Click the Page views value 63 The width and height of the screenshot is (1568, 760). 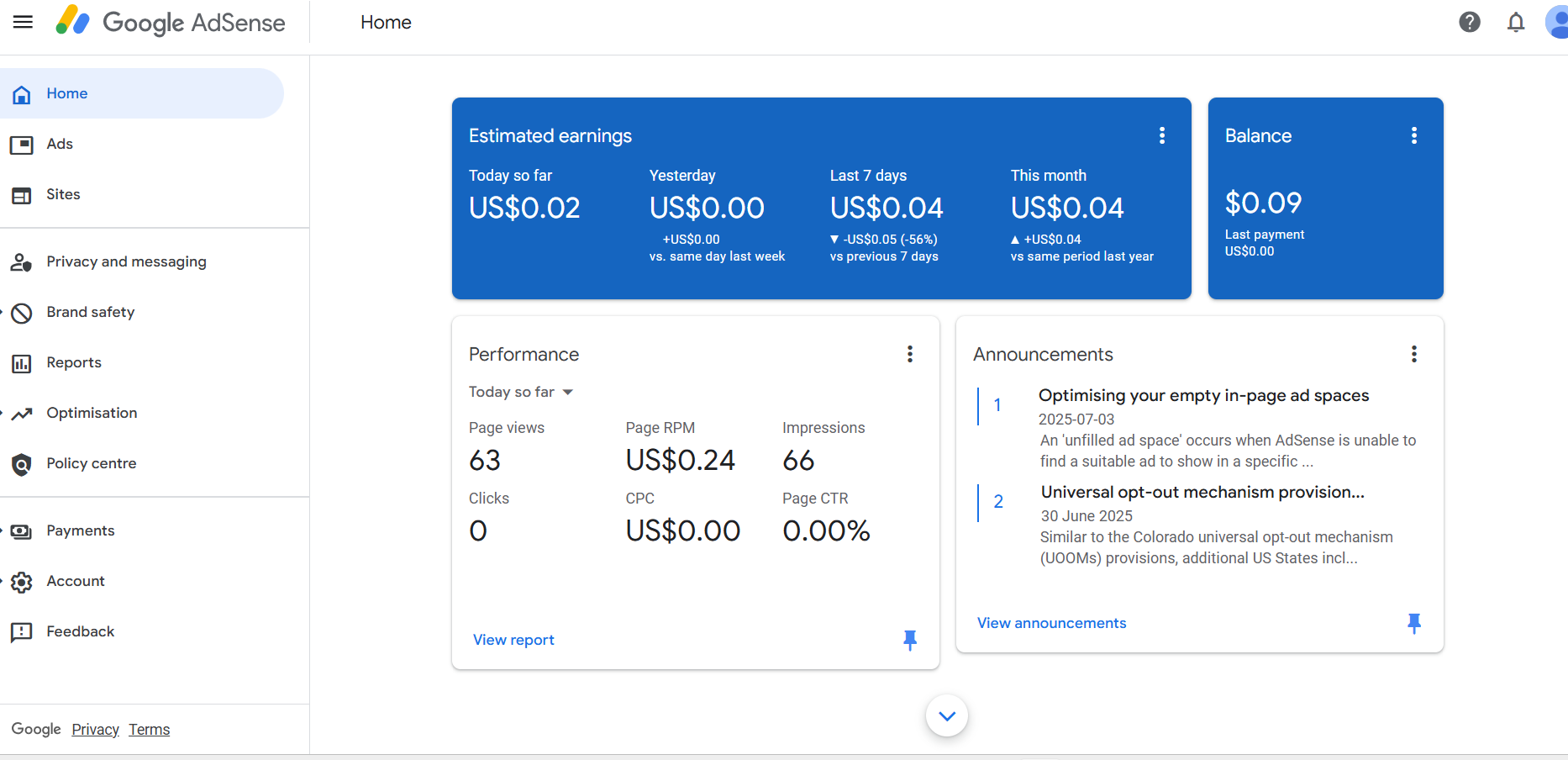pos(485,461)
